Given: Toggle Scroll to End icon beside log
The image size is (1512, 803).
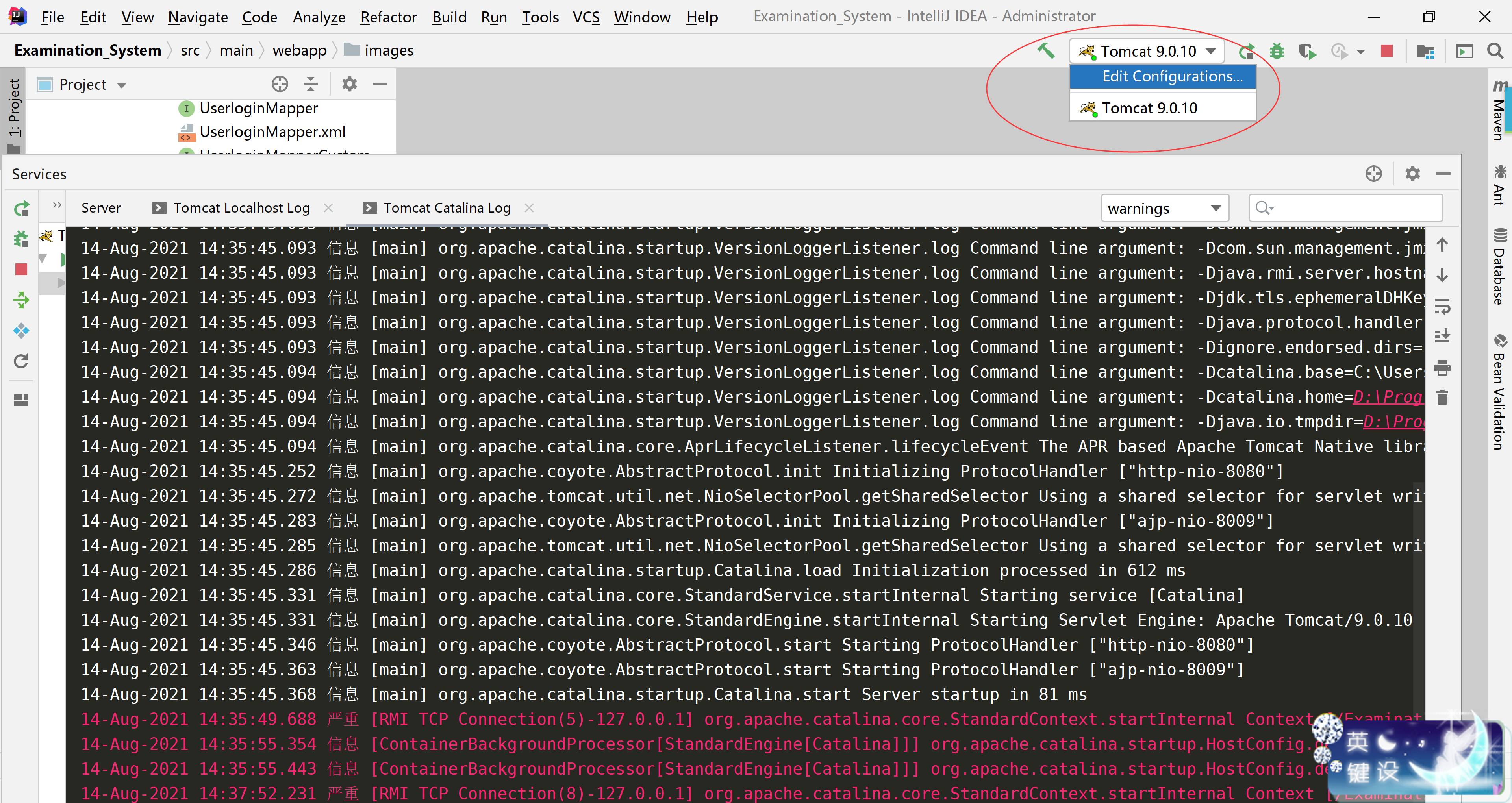Looking at the screenshot, I should pyautogui.click(x=1442, y=336).
